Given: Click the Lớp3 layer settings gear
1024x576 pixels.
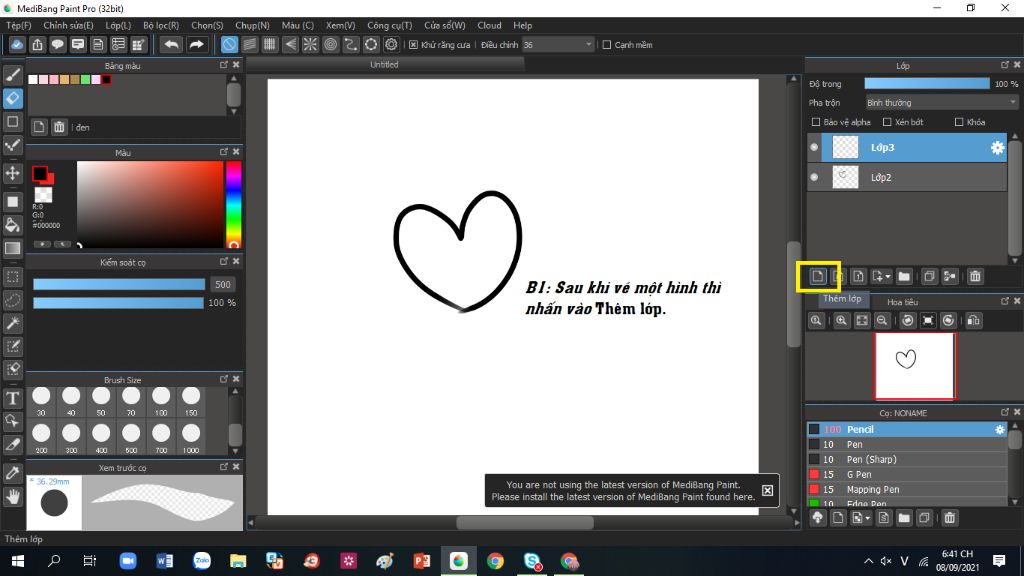Looking at the screenshot, I should click(x=997, y=148).
